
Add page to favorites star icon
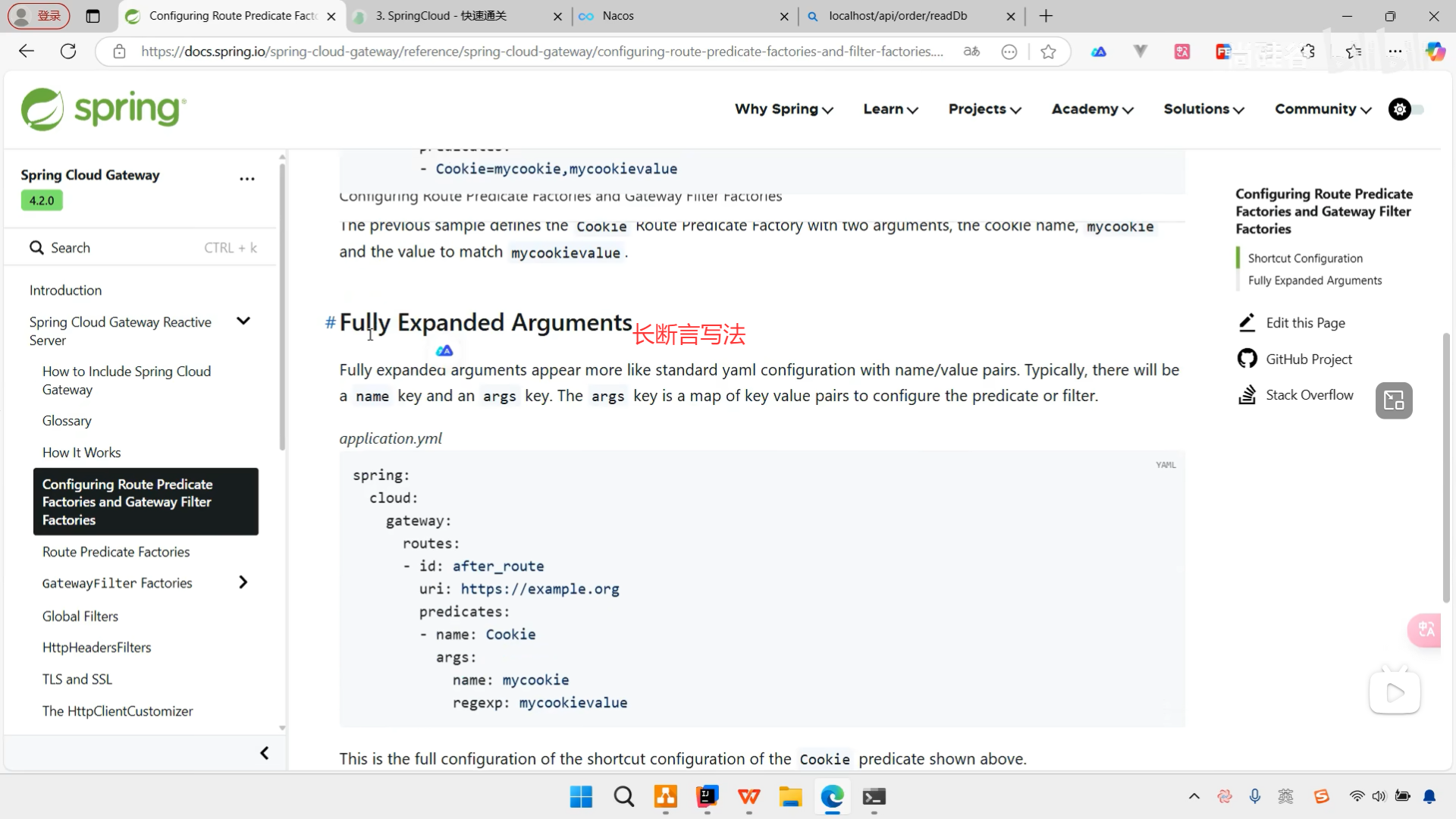point(1048,52)
